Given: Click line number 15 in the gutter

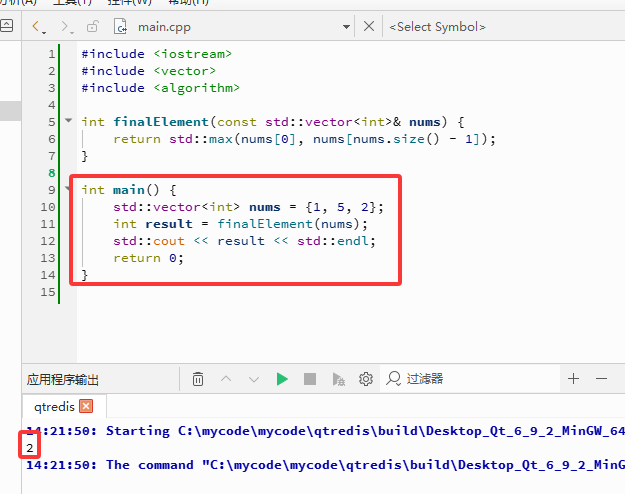Looking at the screenshot, I should pyautogui.click(x=48, y=292).
